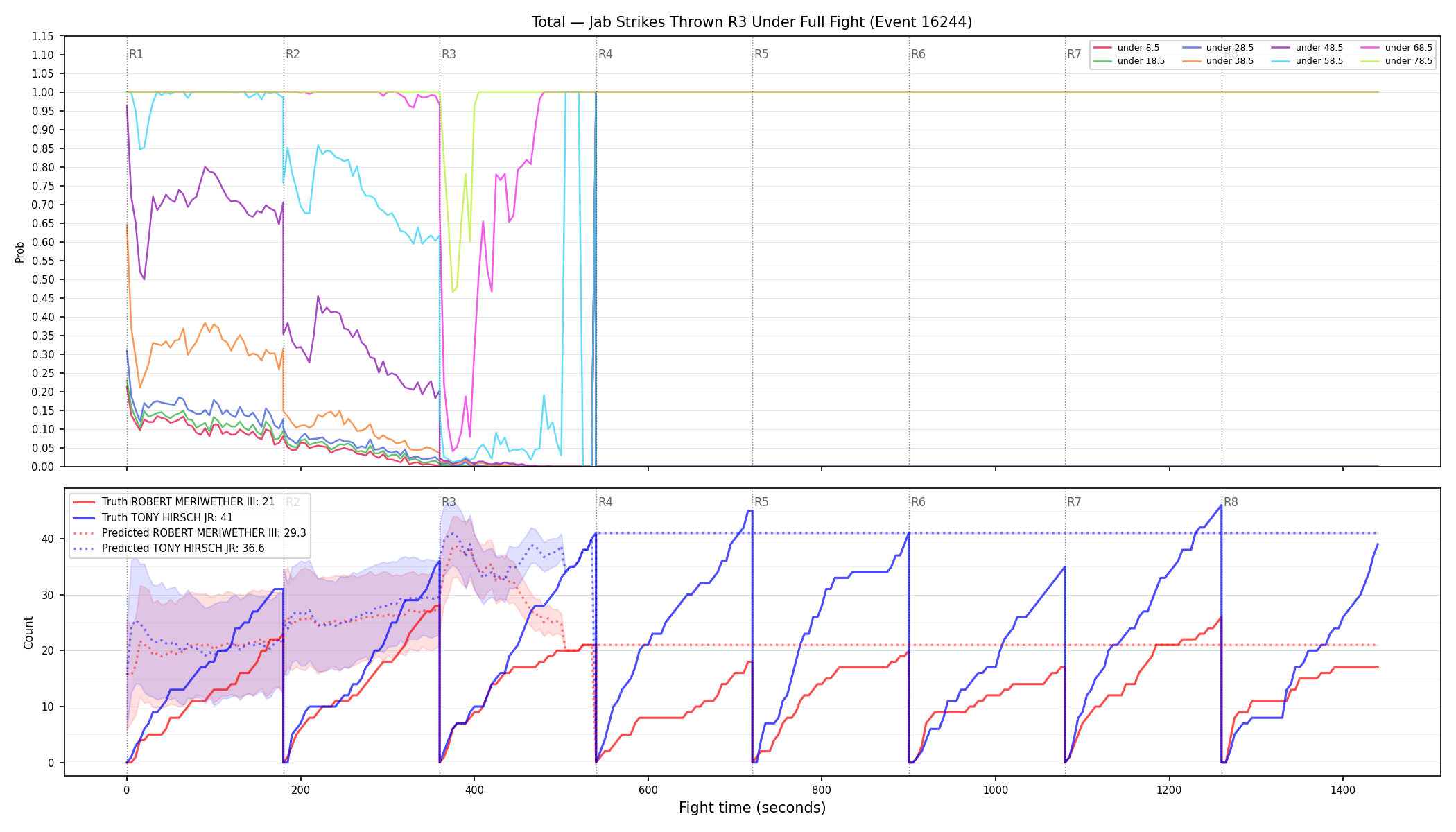Screen dimensions: 1456x832
Task: Click the 'Fight time (seconds)' axis label
Action: pos(752,808)
